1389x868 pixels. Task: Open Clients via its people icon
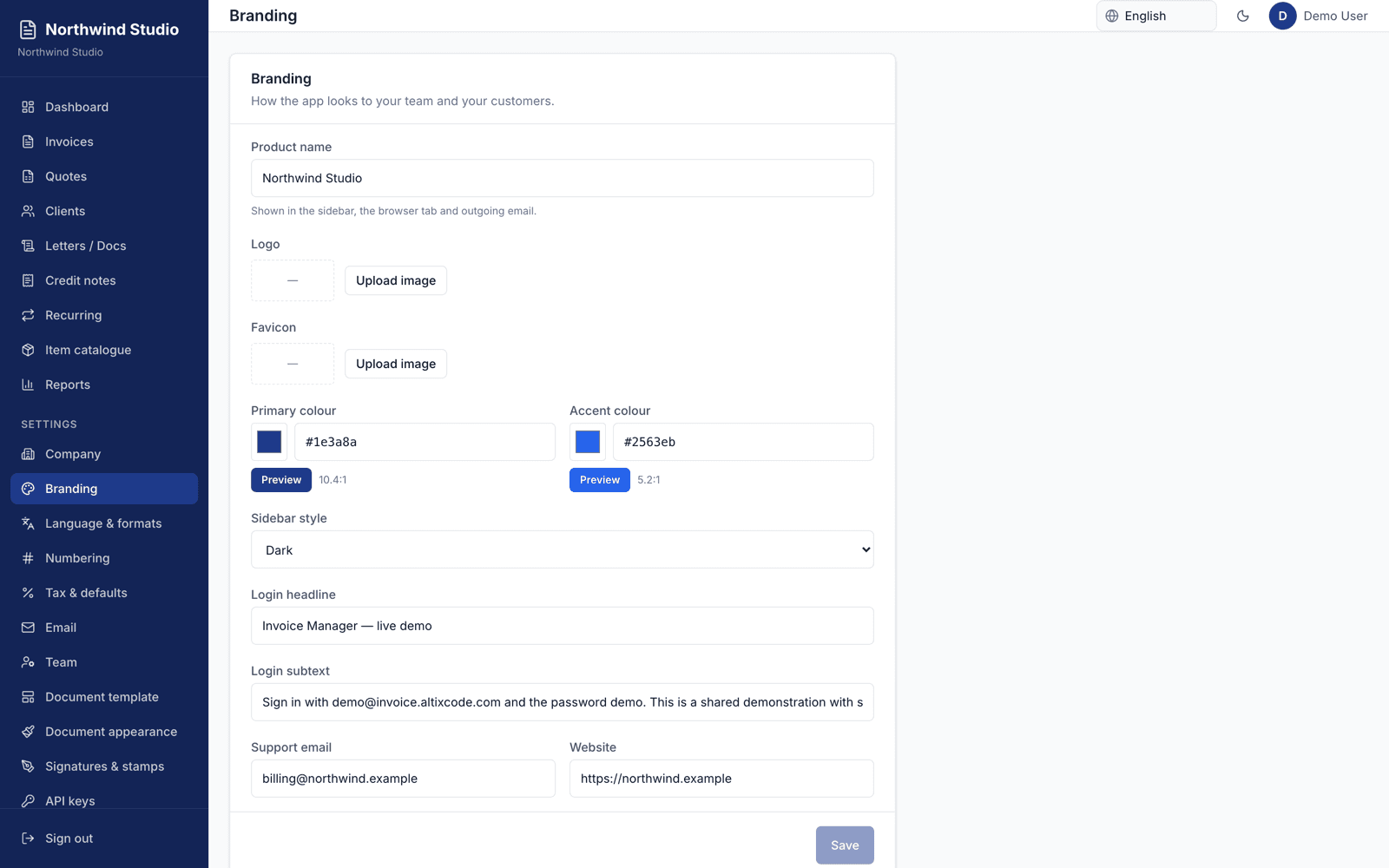pos(28,211)
